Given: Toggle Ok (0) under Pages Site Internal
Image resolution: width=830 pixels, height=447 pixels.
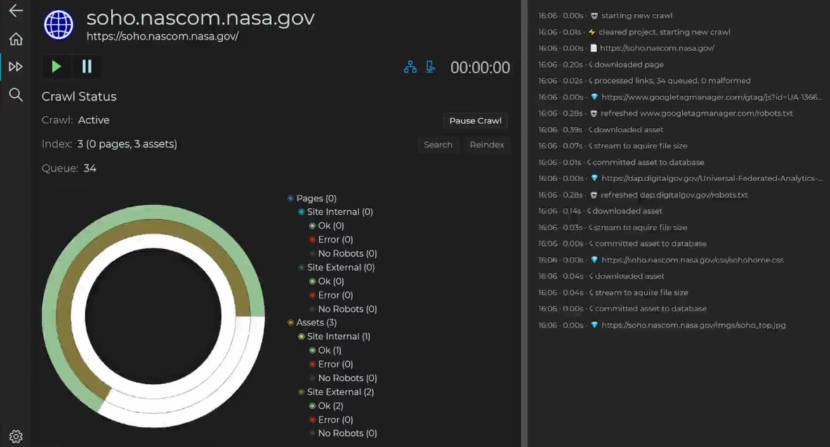Looking at the screenshot, I should pyautogui.click(x=327, y=226).
